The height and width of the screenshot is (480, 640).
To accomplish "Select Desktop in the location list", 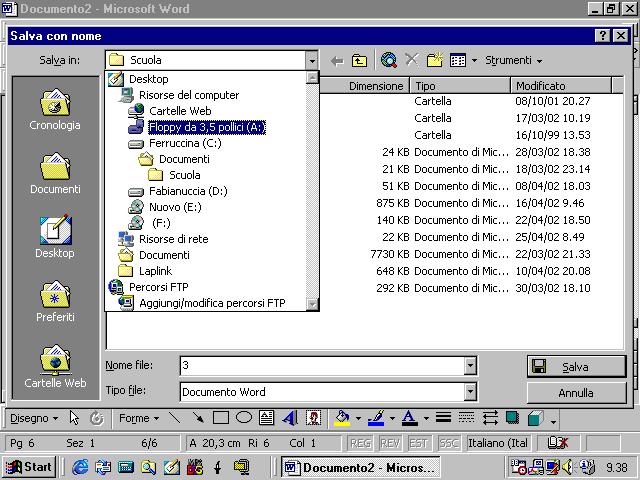I will [149, 79].
